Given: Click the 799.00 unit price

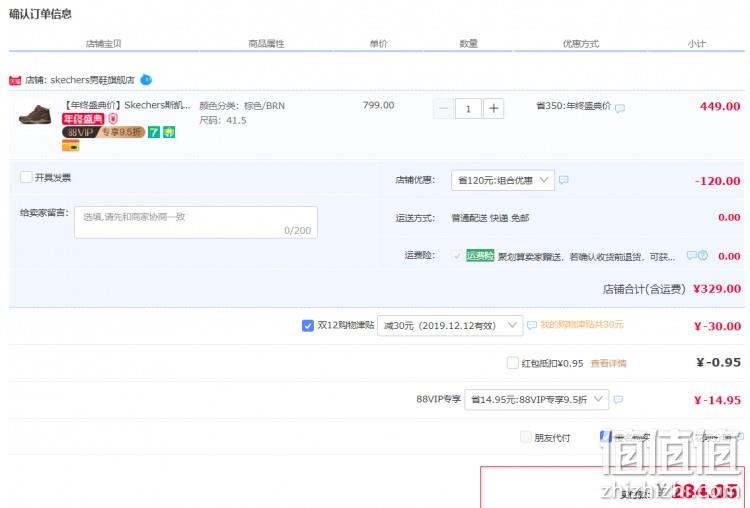Looking at the screenshot, I should click(378, 105).
